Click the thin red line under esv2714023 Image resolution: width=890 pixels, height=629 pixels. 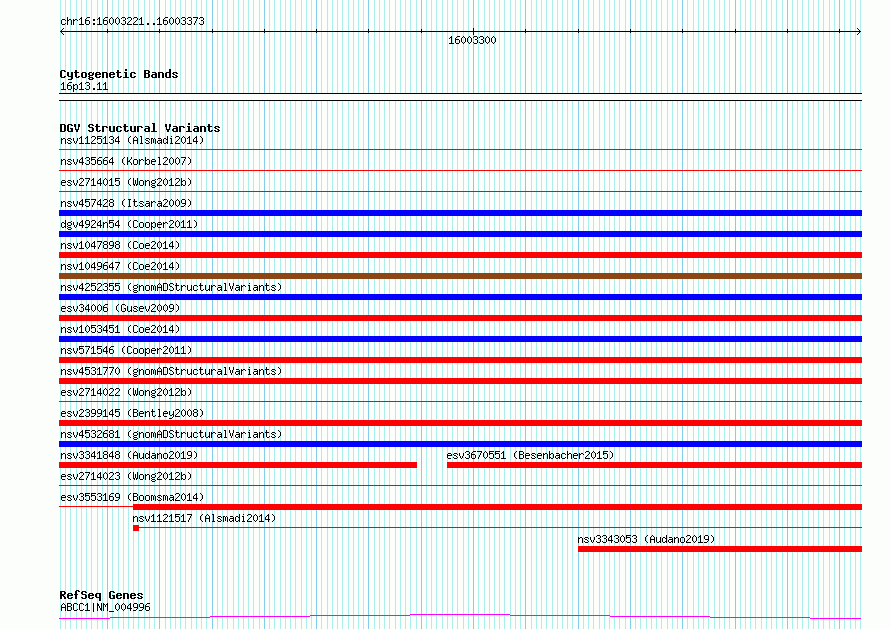pyautogui.click(x=460, y=486)
